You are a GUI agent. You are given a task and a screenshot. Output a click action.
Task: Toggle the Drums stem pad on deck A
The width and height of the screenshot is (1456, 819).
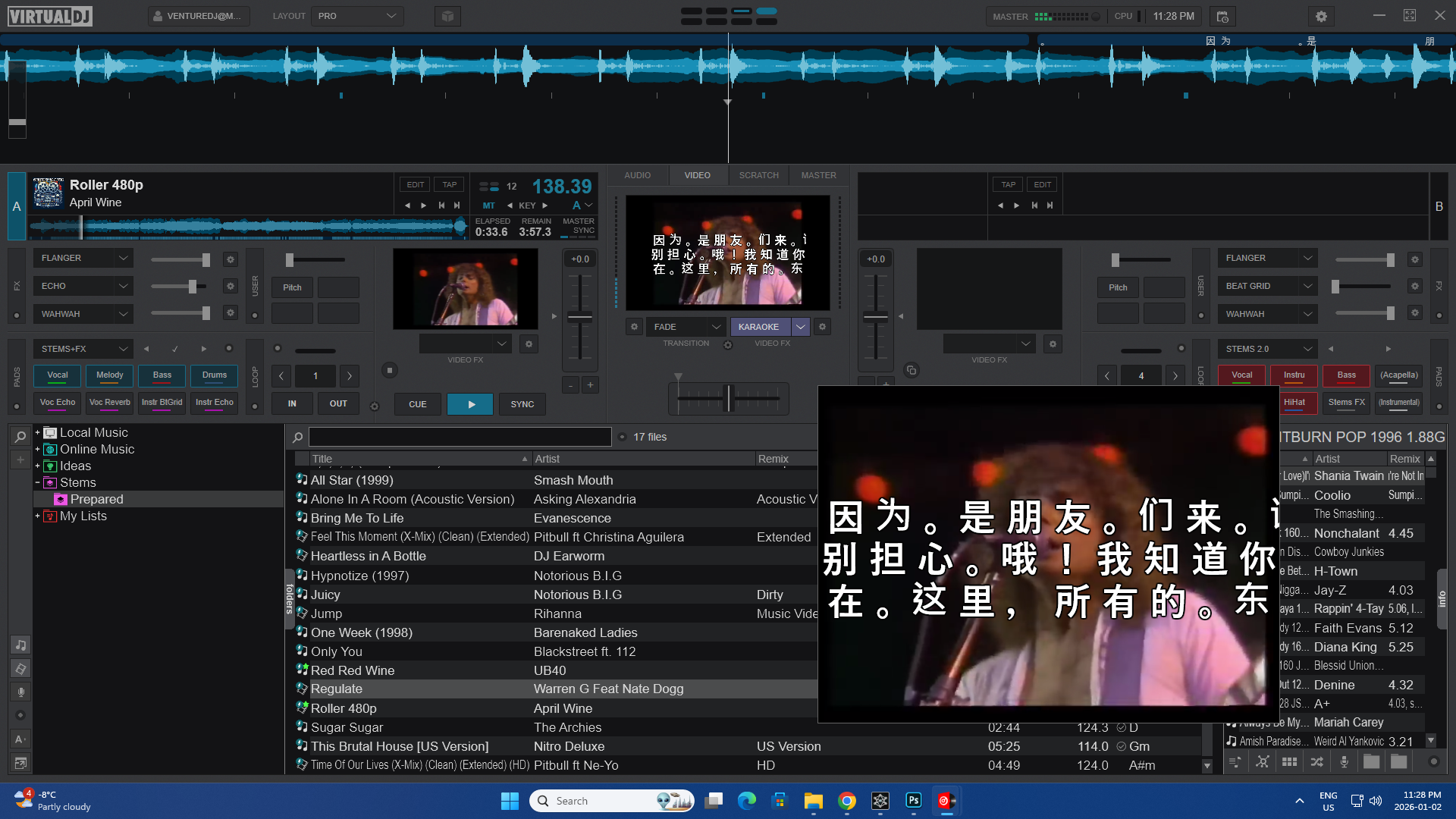pyautogui.click(x=215, y=375)
